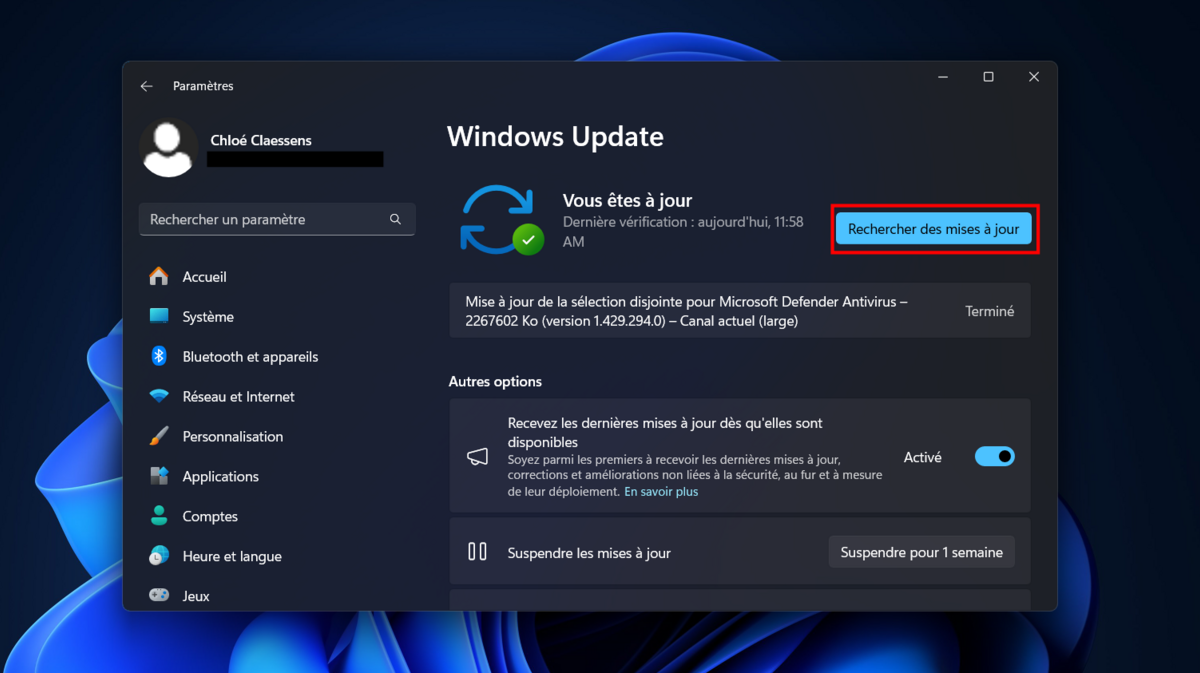The image size is (1200, 673).
Task: Click the Accueil home icon
Action: pos(159,277)
